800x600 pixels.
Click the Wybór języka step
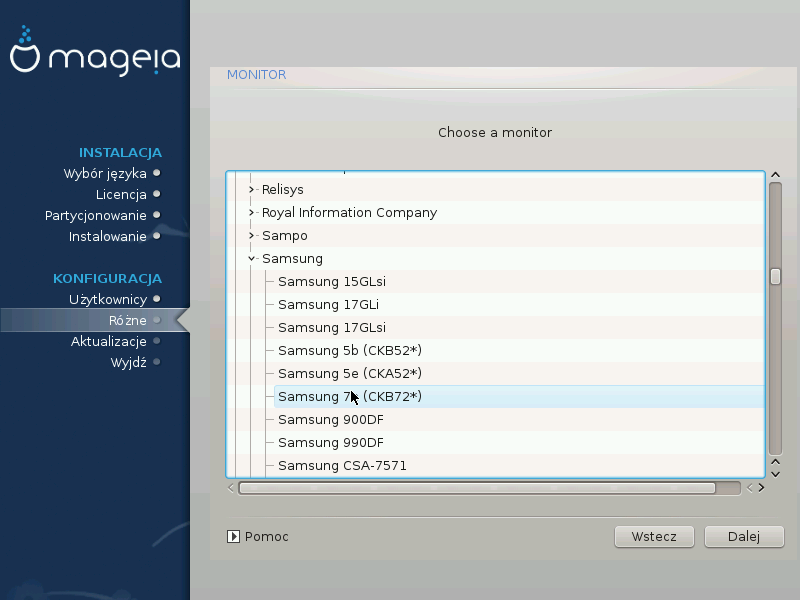coord(105,173)
